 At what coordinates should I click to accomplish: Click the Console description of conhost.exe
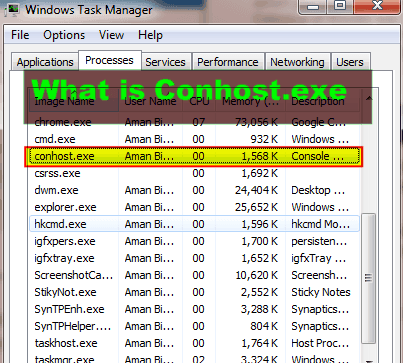pyautogui.click(x=317, y=156)
